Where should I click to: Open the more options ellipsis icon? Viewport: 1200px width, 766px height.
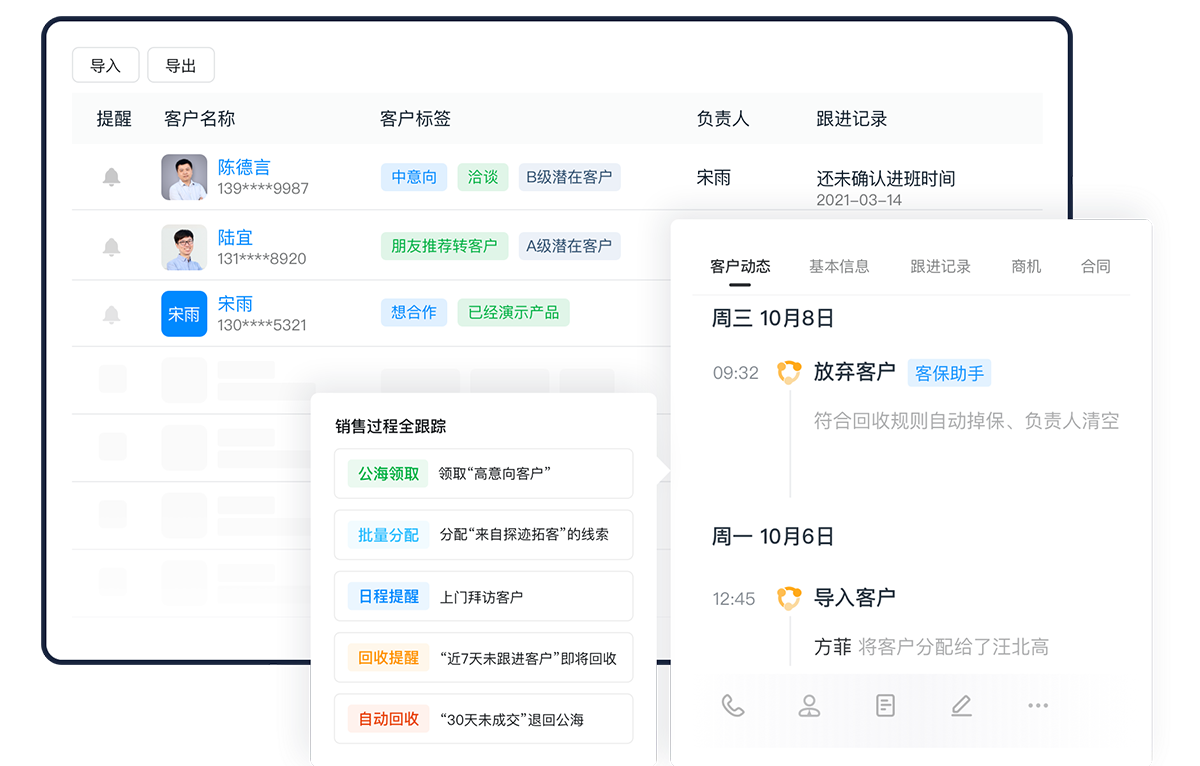tap(1038, 706)
